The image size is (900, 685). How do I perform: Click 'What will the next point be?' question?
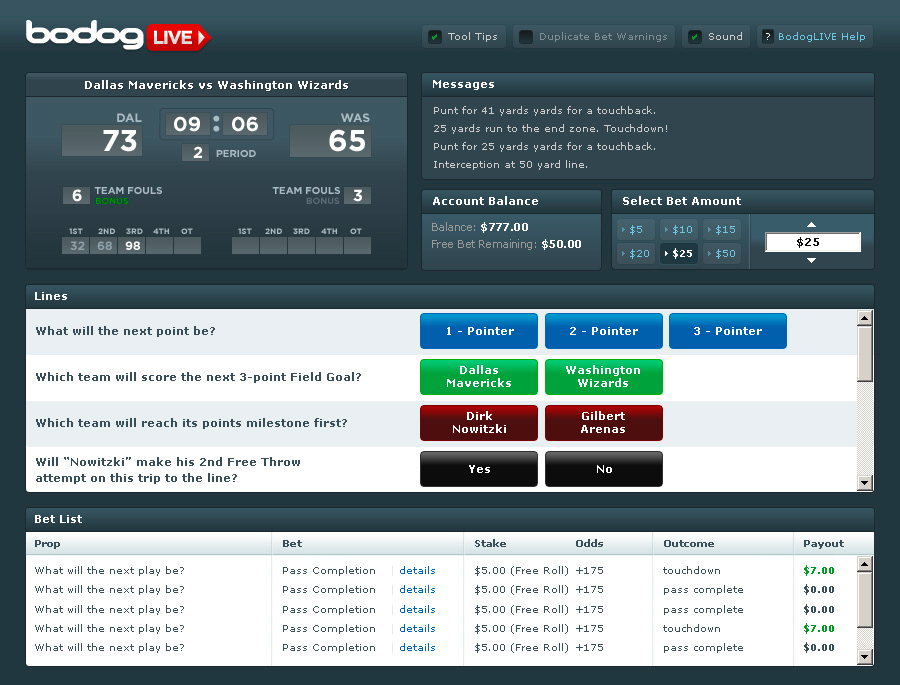click(125, 331)
